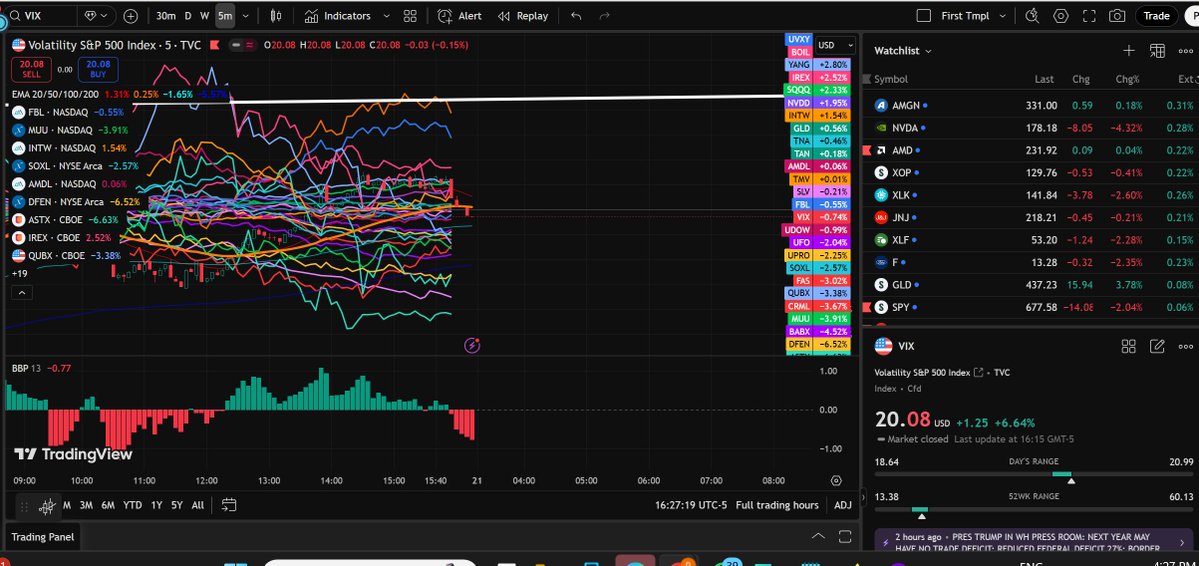Sort watchlist by Chg% column header
The image size is (1199, 566).
[x=1127, y=80]
